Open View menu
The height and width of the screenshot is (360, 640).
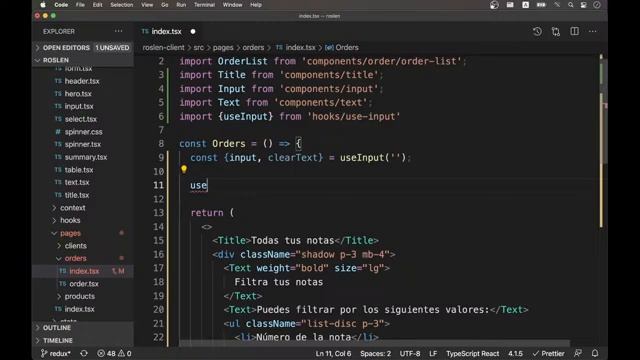tap(147, 5)
